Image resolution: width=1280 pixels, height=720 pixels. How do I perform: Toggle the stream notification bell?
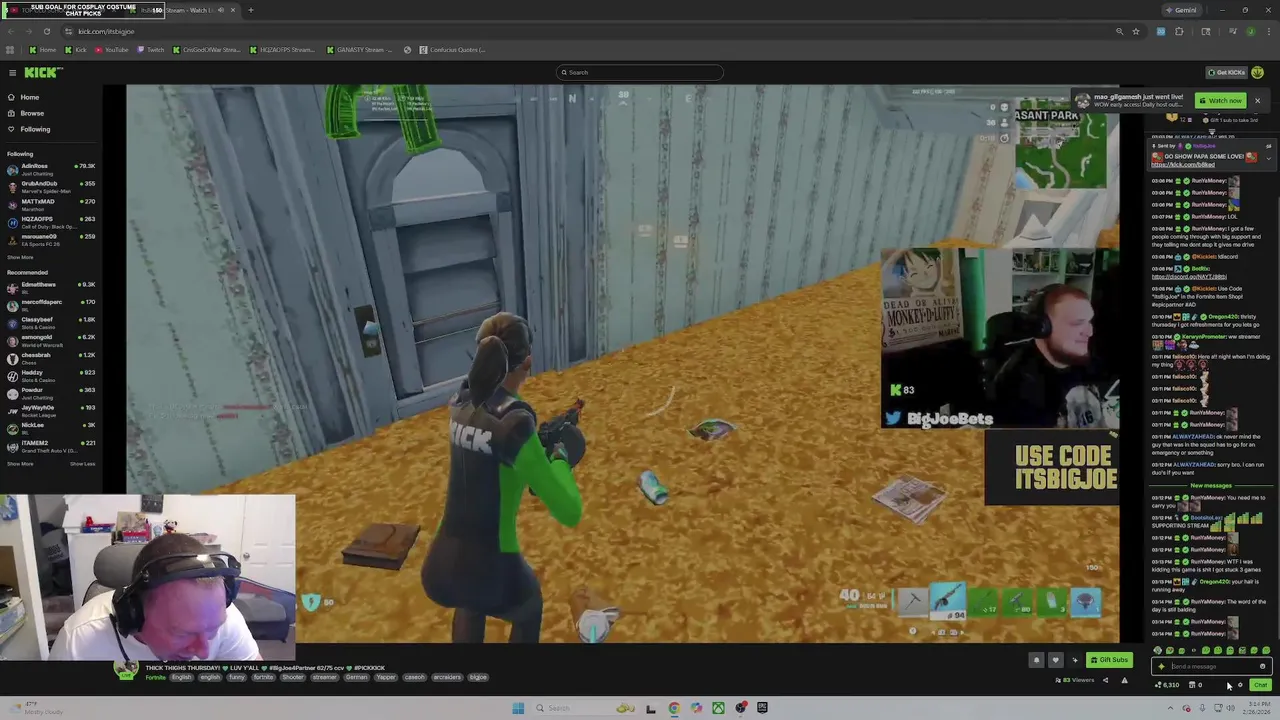click(1036, 660)
